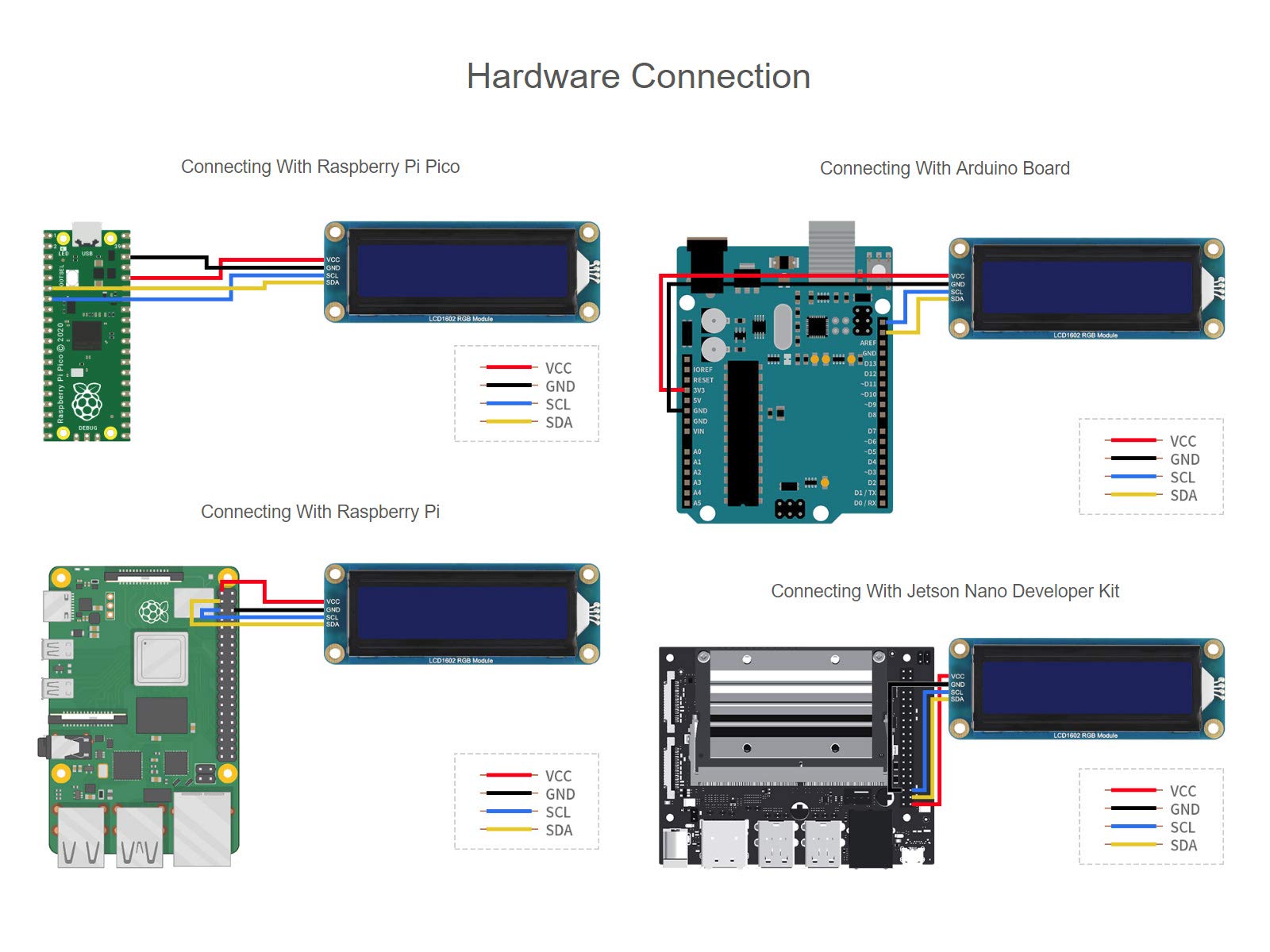Click the heatsink on the Jetson Nano

click(x=791, y=706)
